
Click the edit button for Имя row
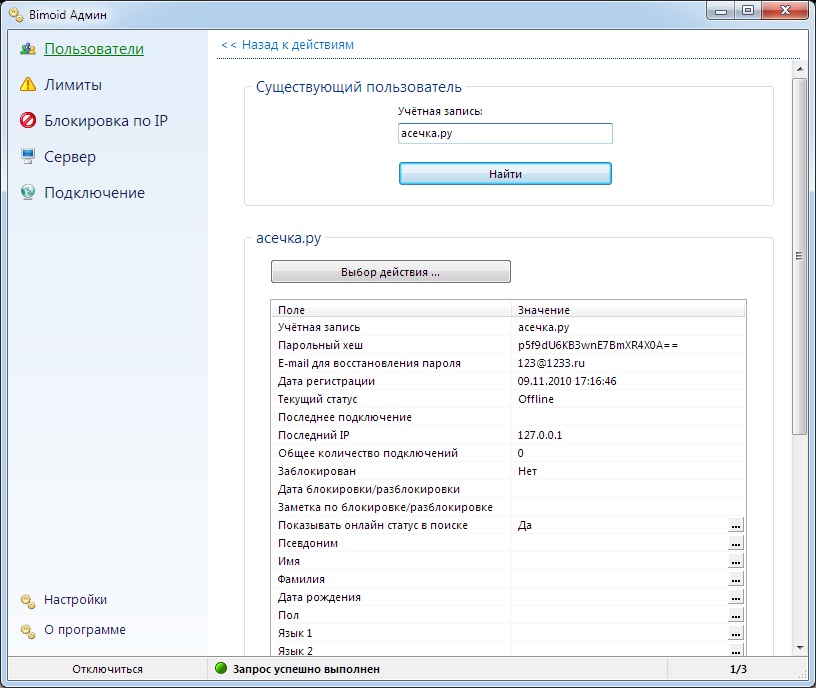pos(735,561)
